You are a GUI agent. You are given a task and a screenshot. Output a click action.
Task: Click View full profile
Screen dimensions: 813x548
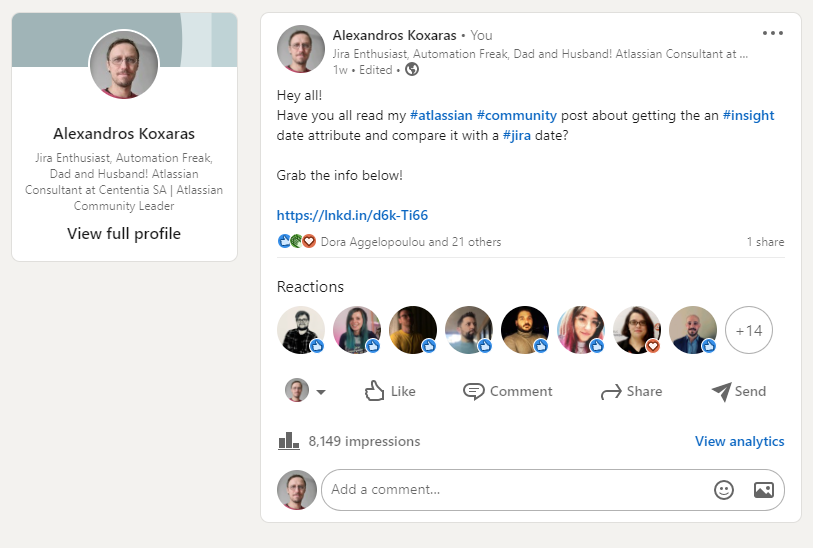124,234
